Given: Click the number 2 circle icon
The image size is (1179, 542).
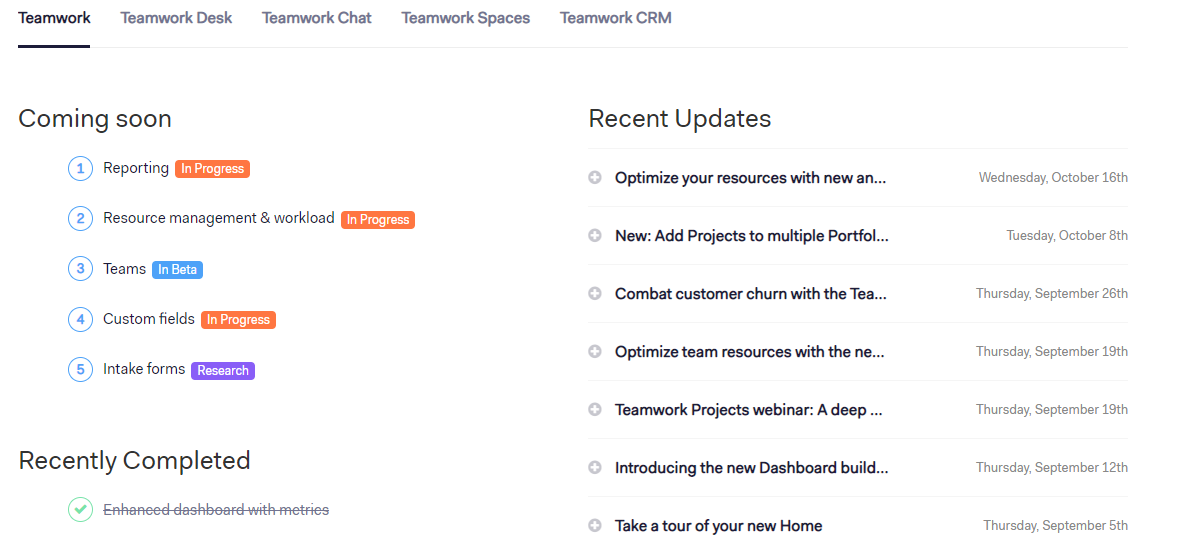Looking at the screenshot, I should 80,219.
